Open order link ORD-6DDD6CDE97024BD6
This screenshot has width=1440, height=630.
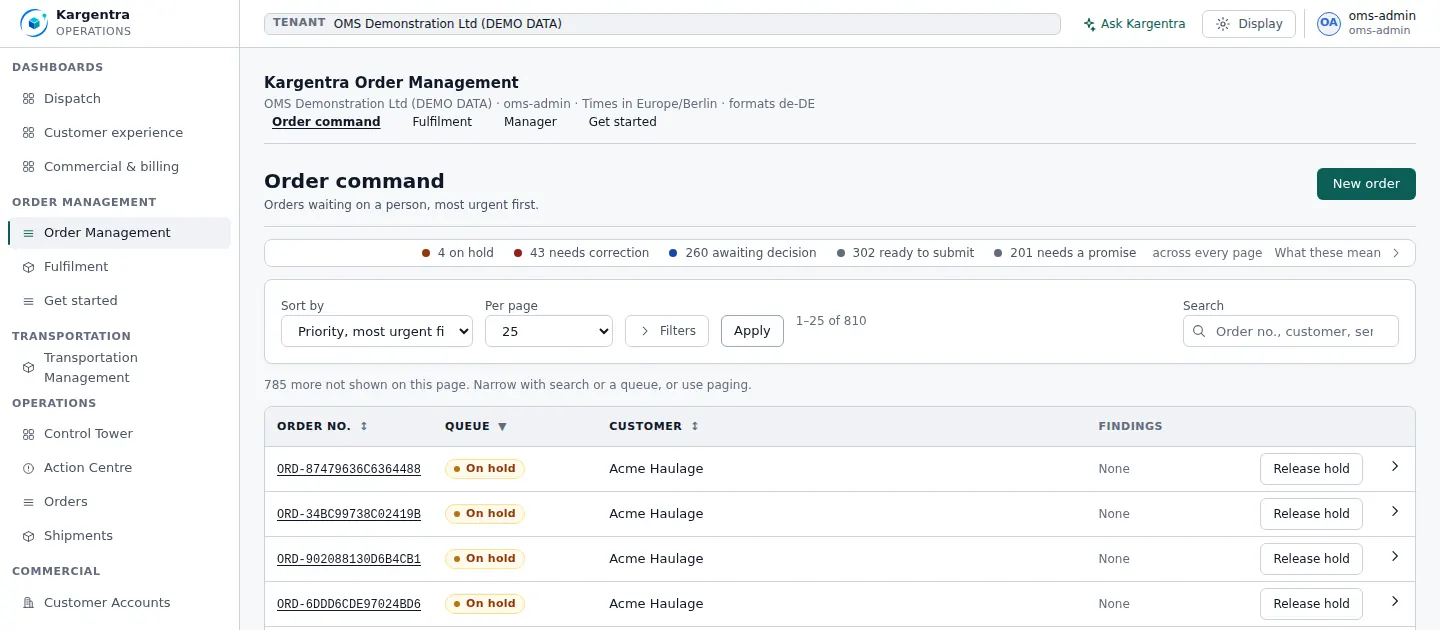tap(349, 604)
